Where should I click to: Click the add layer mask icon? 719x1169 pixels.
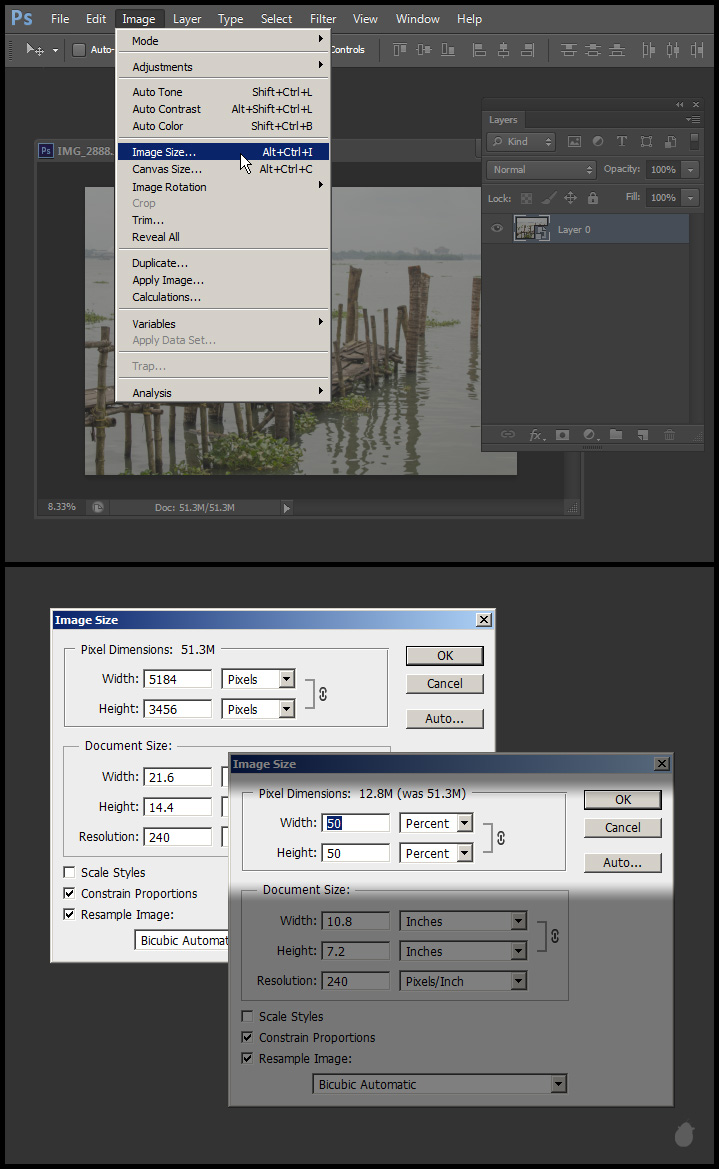pyautogui.click(x=562, y=435)
